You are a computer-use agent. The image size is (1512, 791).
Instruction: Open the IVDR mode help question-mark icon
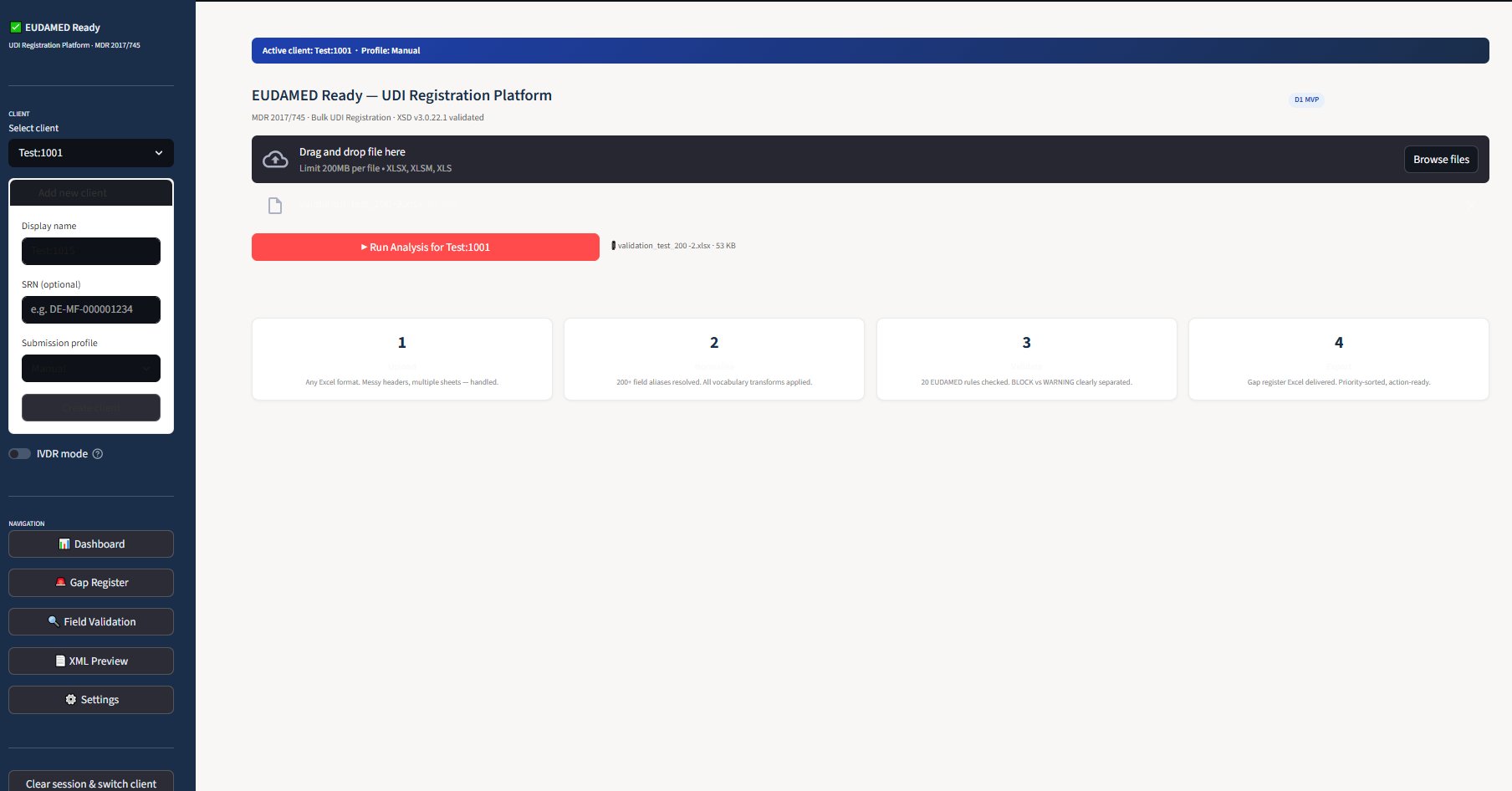tap(98, 453)
